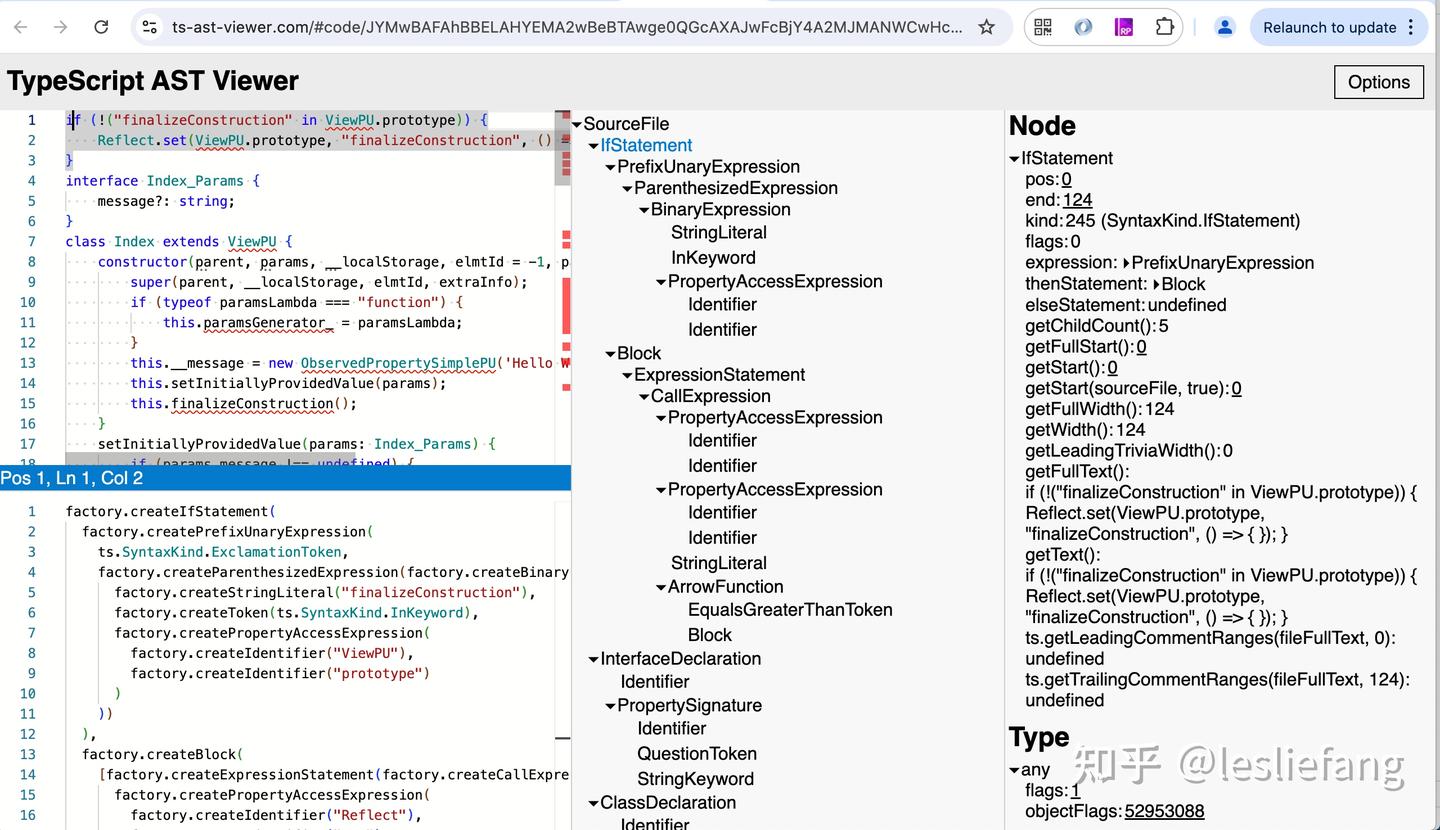Viewport: 1440px width, 830px height.
Task: Reload the current page
Action: [x=101, y=28]
